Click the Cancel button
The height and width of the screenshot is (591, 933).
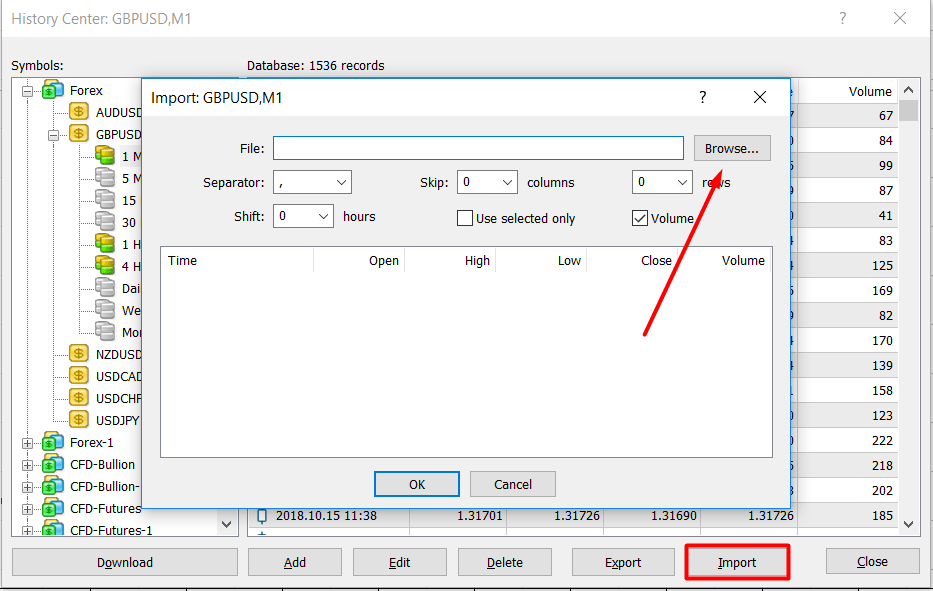point(512,484)
